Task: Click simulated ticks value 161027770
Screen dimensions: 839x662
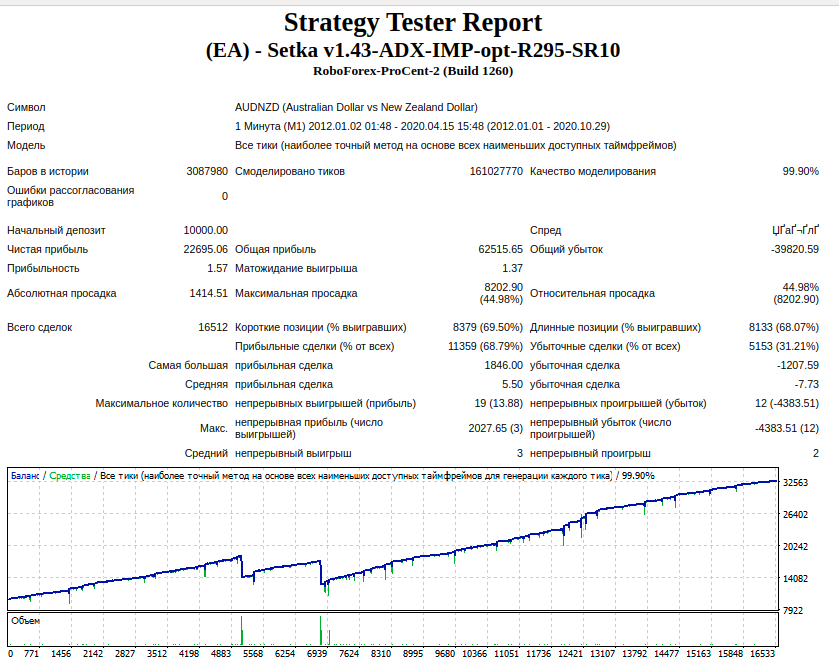Action: tap(496, 171)
